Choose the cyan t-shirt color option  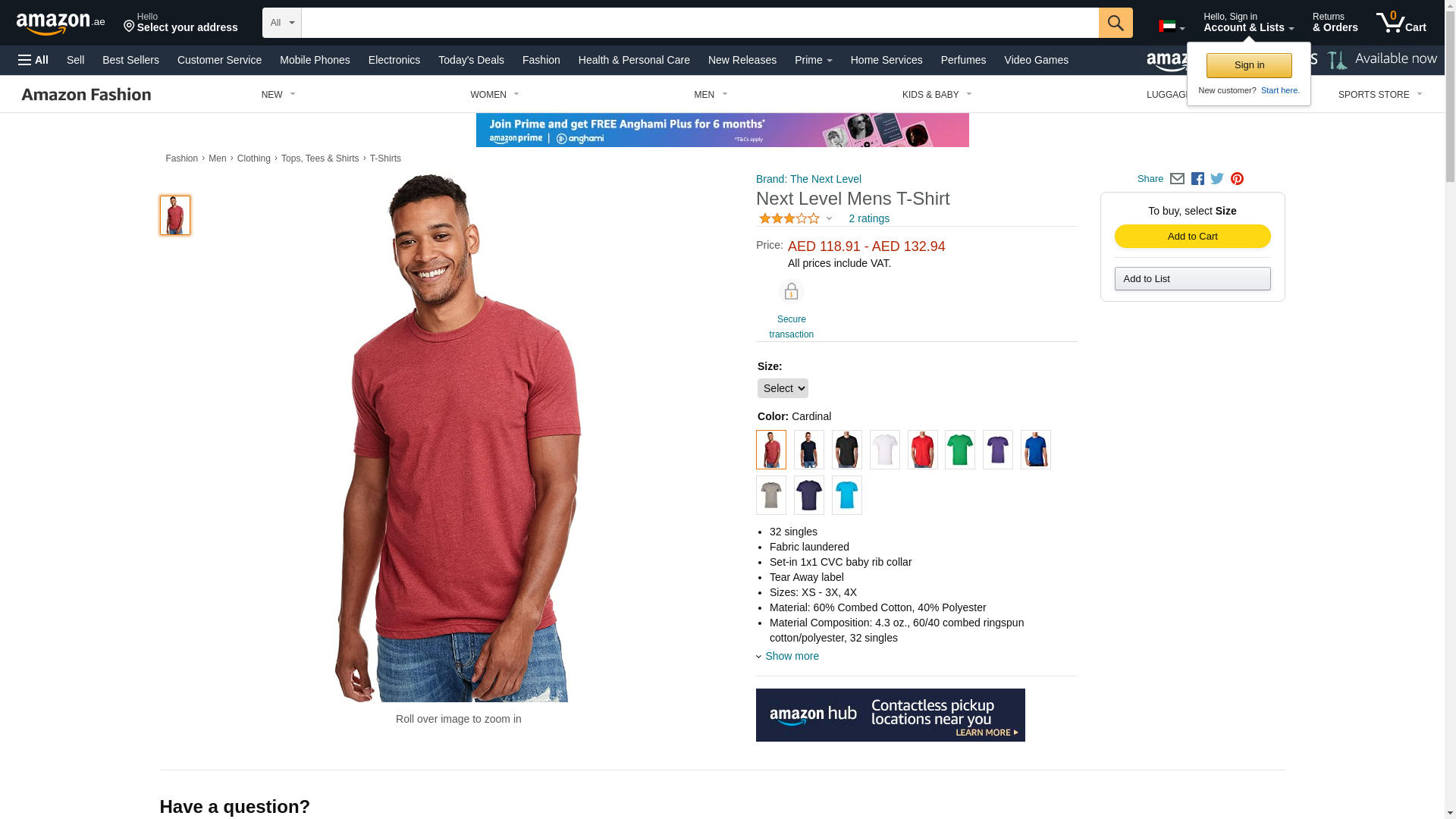(847, 495)
